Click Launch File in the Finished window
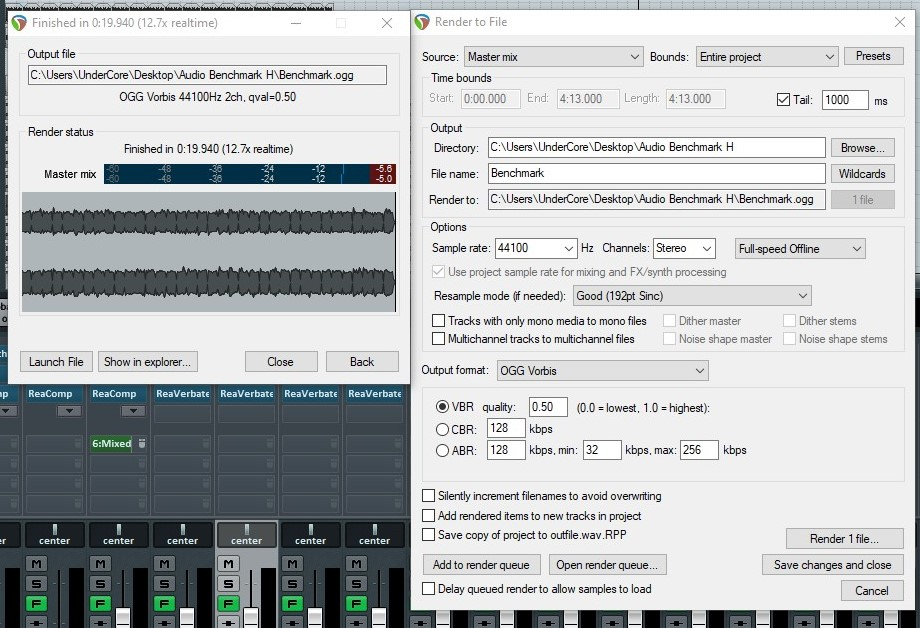Screen dimensions: 920x628 tap(56, 362)
